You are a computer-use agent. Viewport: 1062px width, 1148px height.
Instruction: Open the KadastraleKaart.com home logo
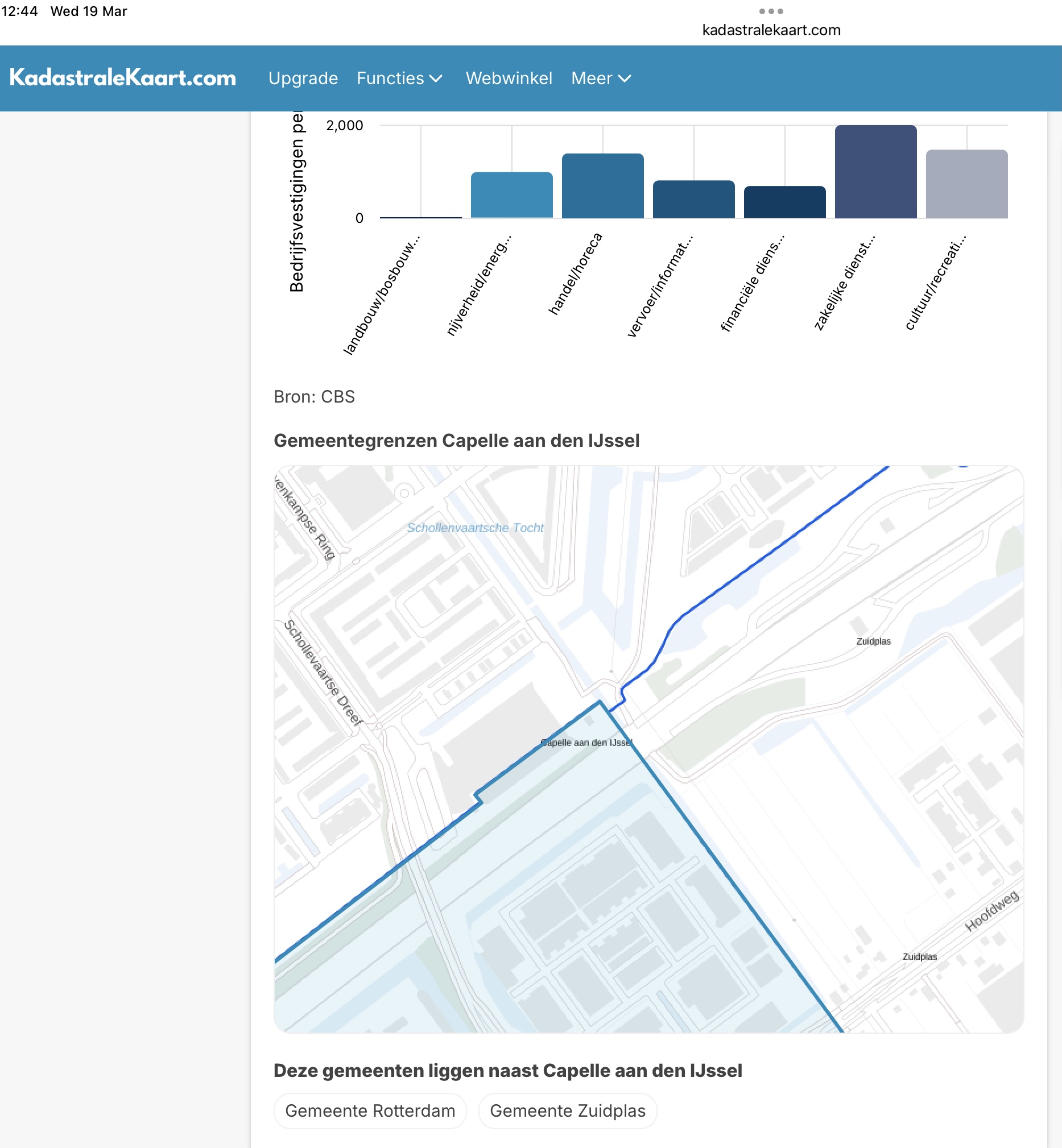[x=123, y=78]
